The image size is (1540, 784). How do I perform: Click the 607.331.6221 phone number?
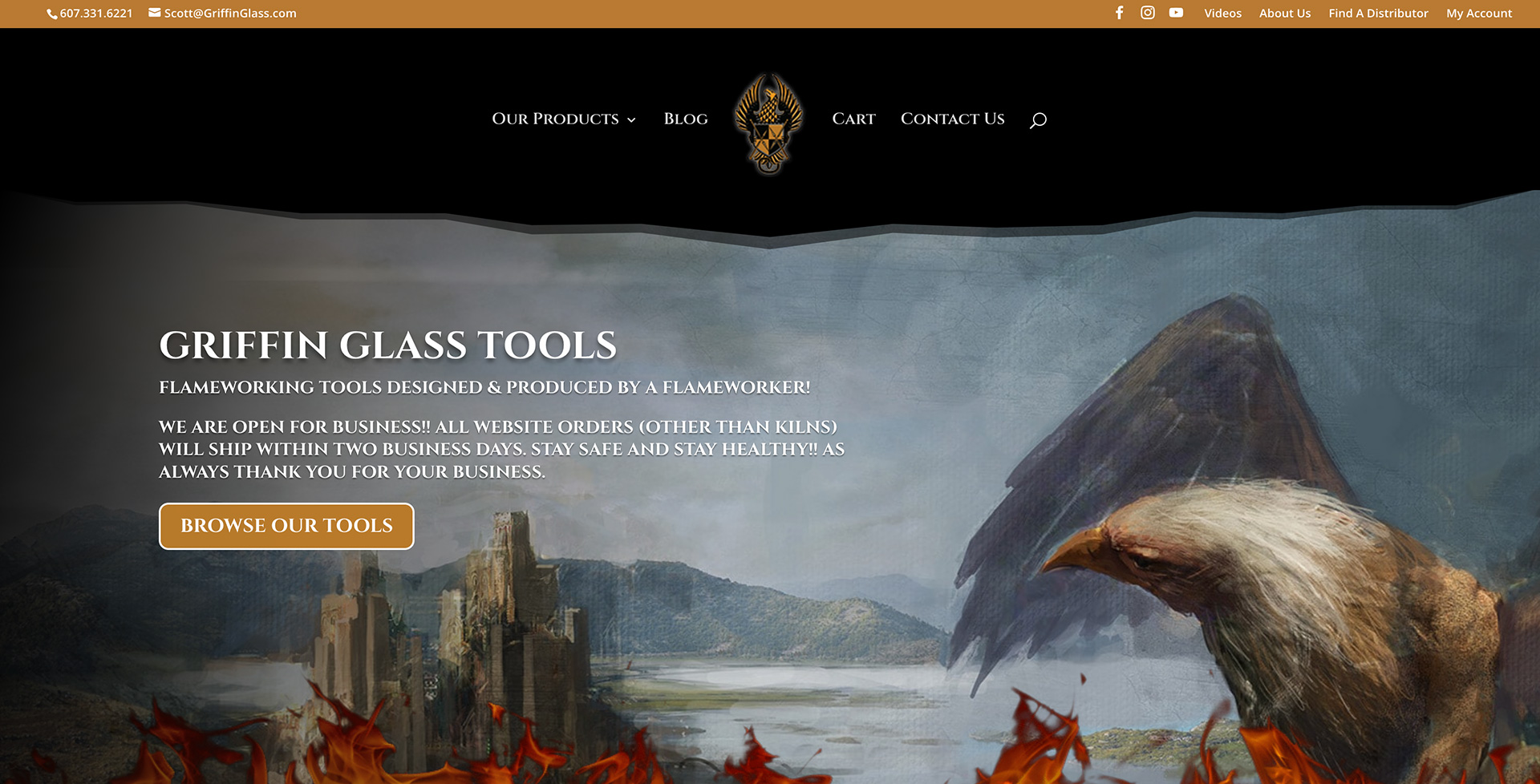[x=96, y=14]
